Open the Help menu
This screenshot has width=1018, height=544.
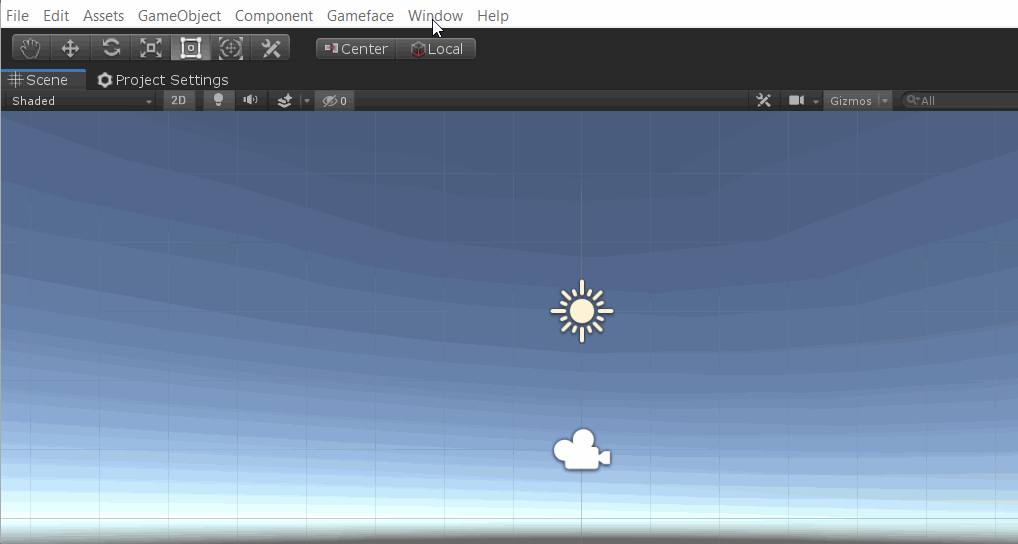click(493, 16)
